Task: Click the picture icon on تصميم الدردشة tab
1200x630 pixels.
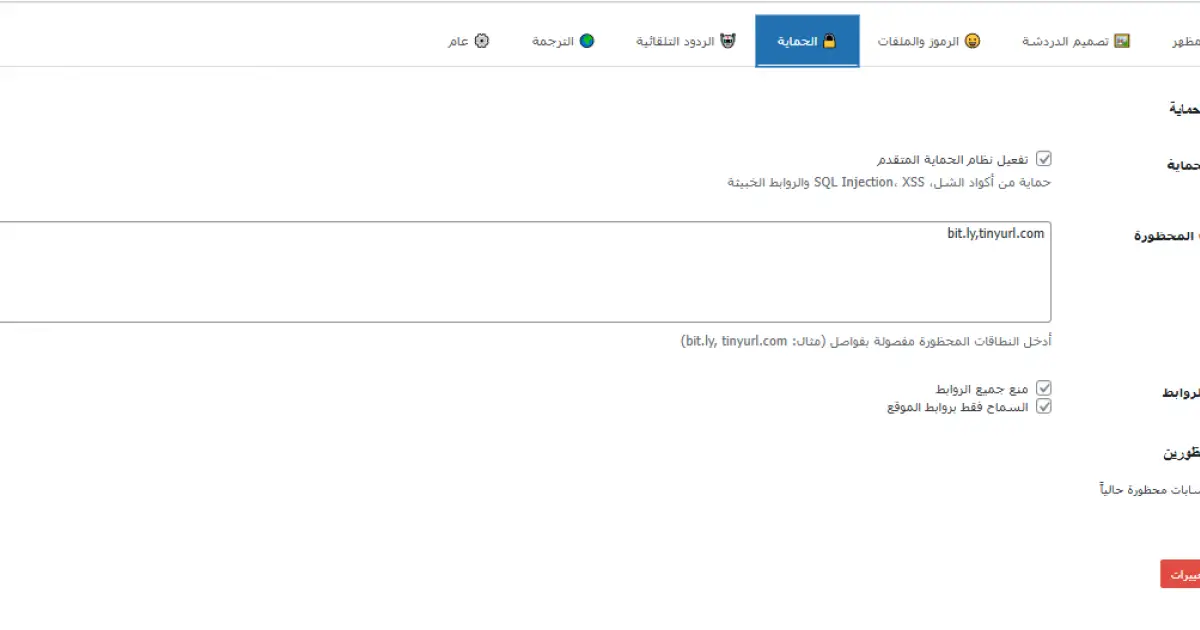Action: pyautogui.click(x=1122, y=41)
